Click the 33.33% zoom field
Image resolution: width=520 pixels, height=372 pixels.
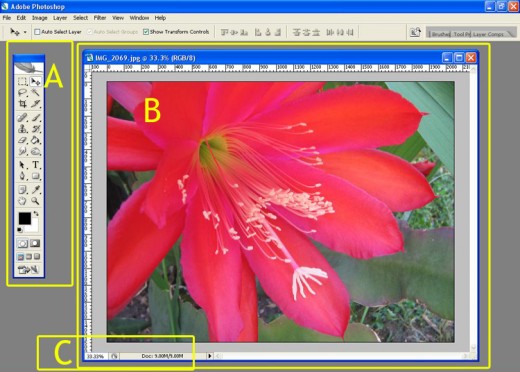tap(96, 356)
